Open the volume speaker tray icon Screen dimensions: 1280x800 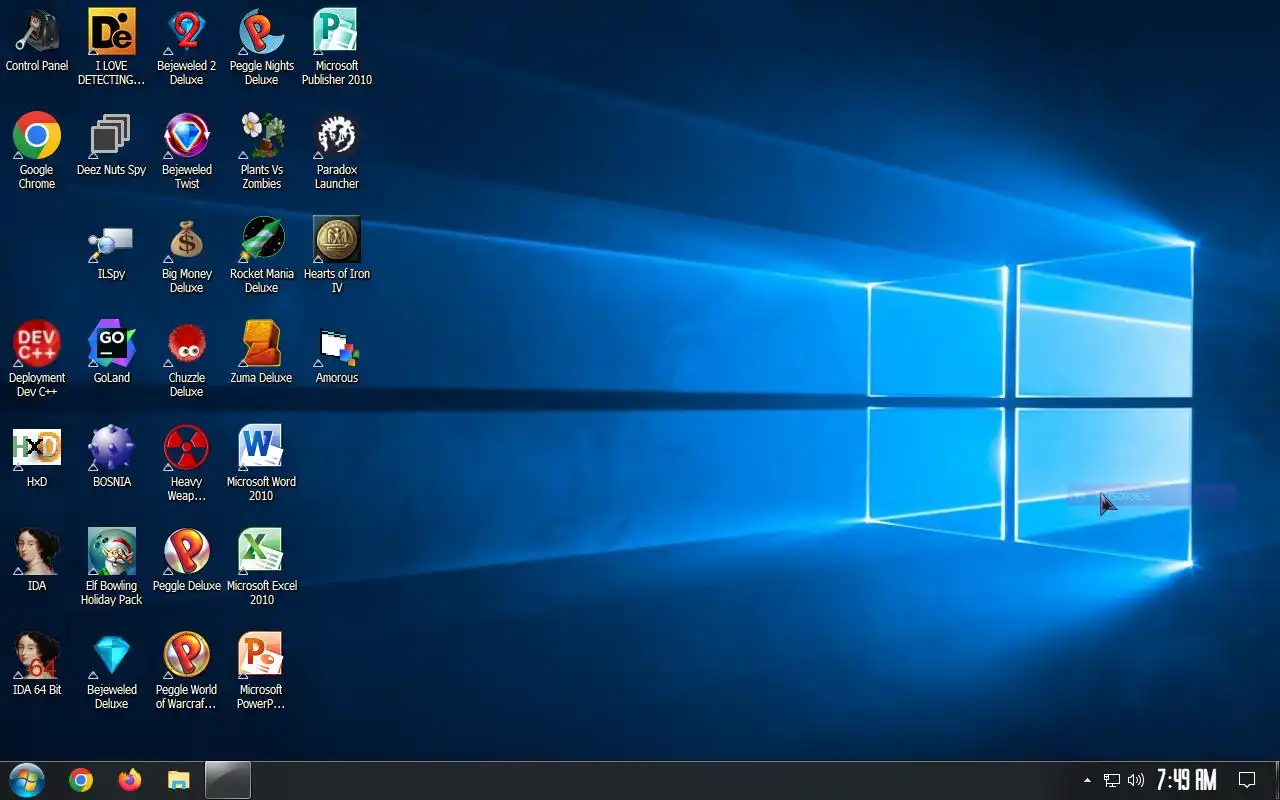point(1136,780)
